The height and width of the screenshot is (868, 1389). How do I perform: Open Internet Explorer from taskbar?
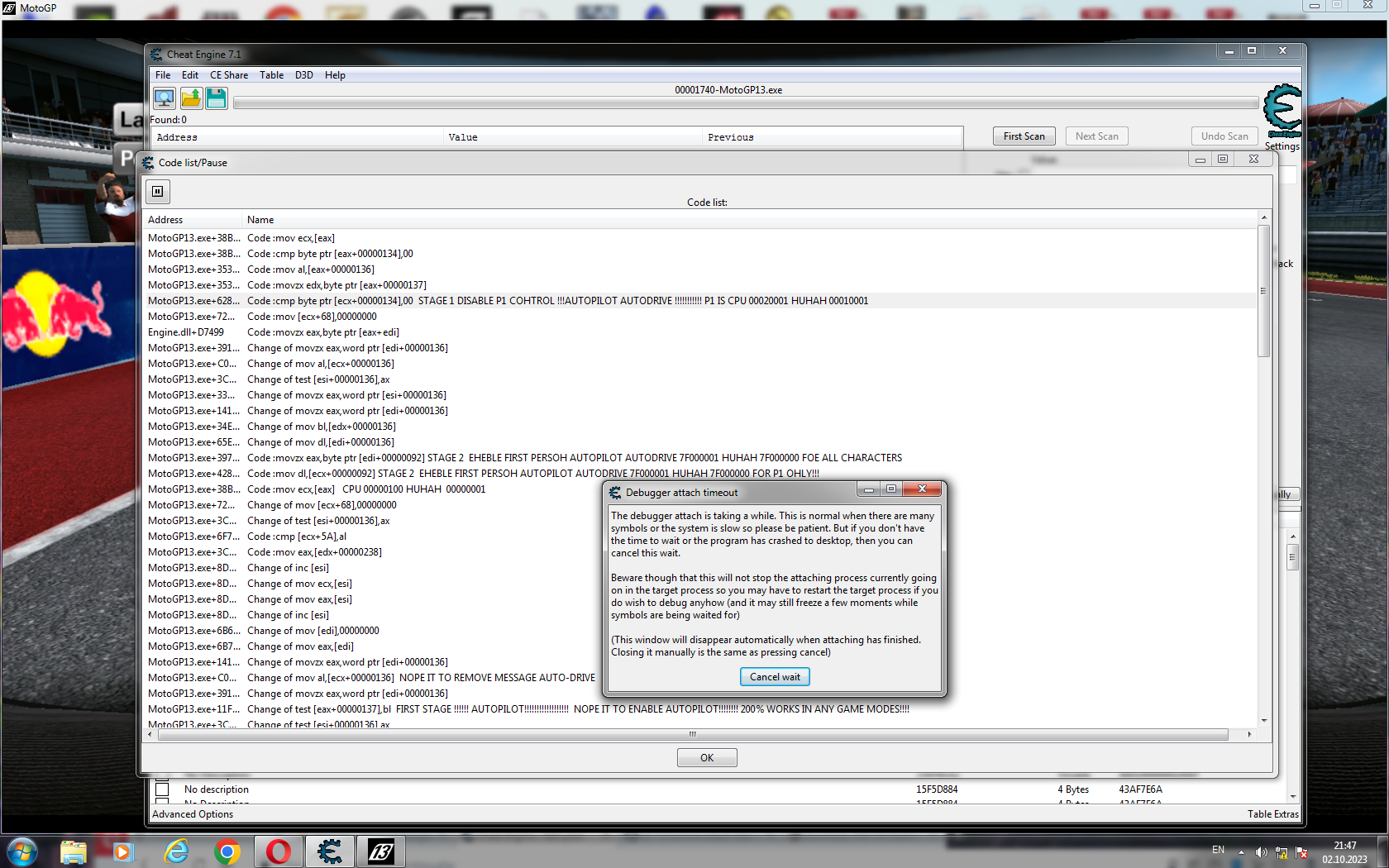[x=176, y=851]
